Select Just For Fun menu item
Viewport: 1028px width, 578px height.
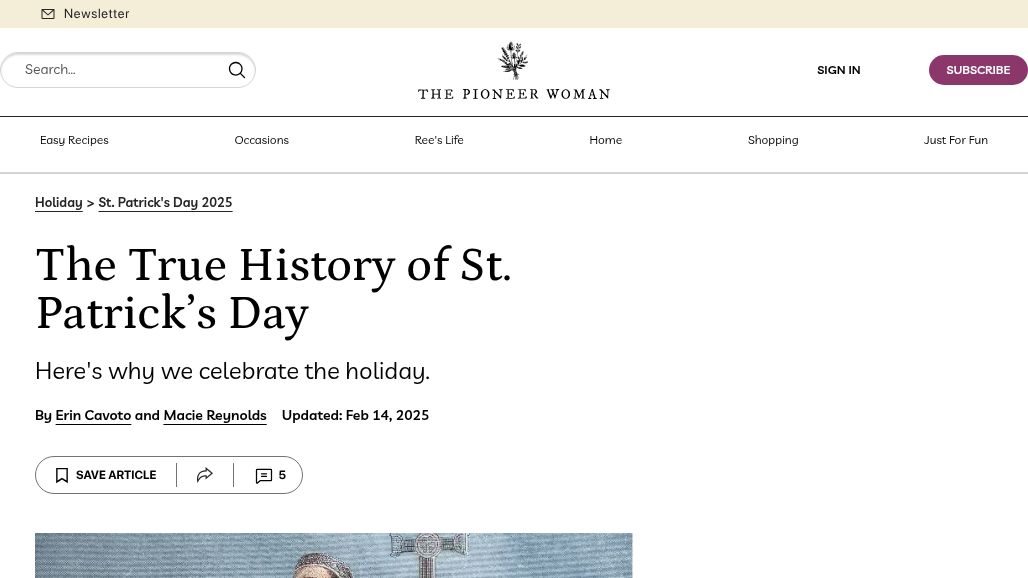(x=955, y=140)
